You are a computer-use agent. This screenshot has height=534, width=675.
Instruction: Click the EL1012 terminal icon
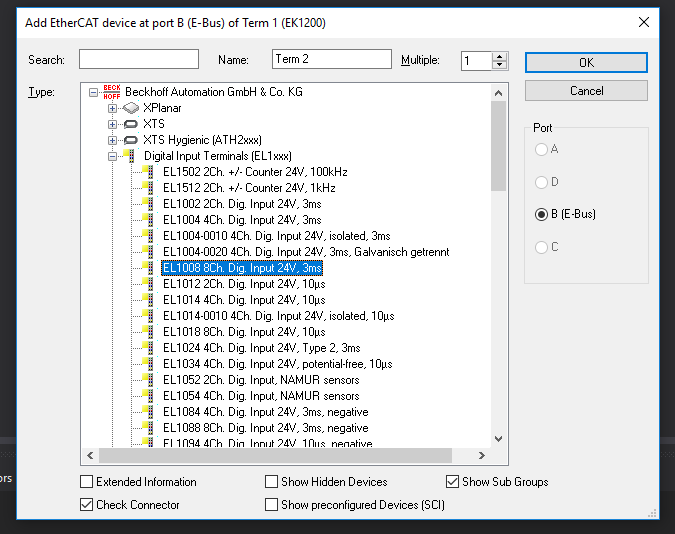tap(148, 283)
